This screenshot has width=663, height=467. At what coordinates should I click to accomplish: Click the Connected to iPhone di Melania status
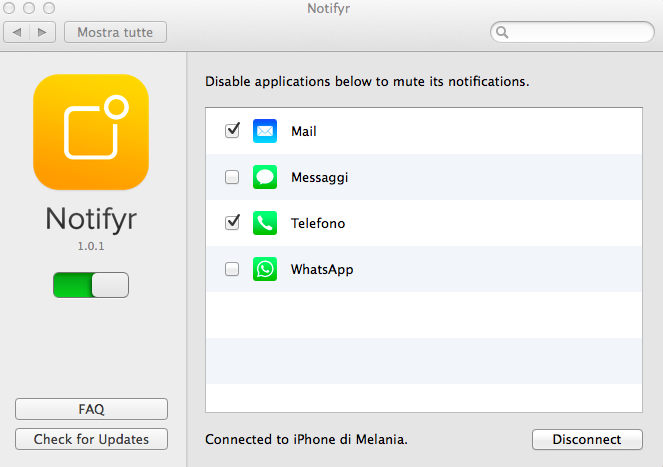306,440
